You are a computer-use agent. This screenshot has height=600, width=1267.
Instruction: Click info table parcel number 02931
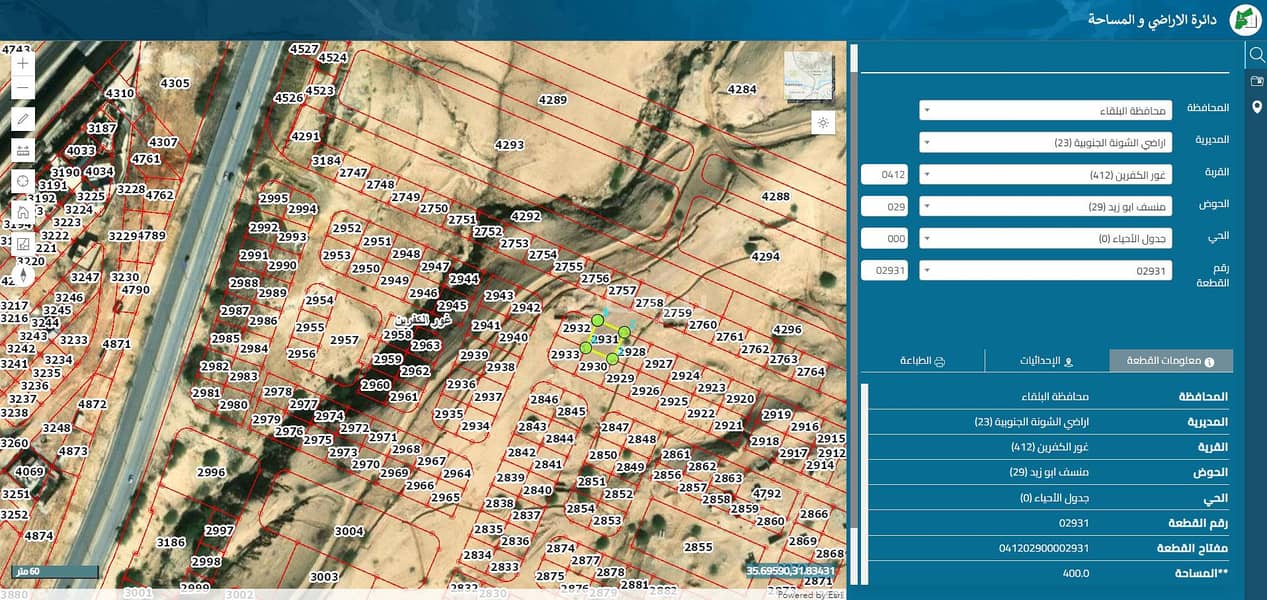click(1074, 523)
